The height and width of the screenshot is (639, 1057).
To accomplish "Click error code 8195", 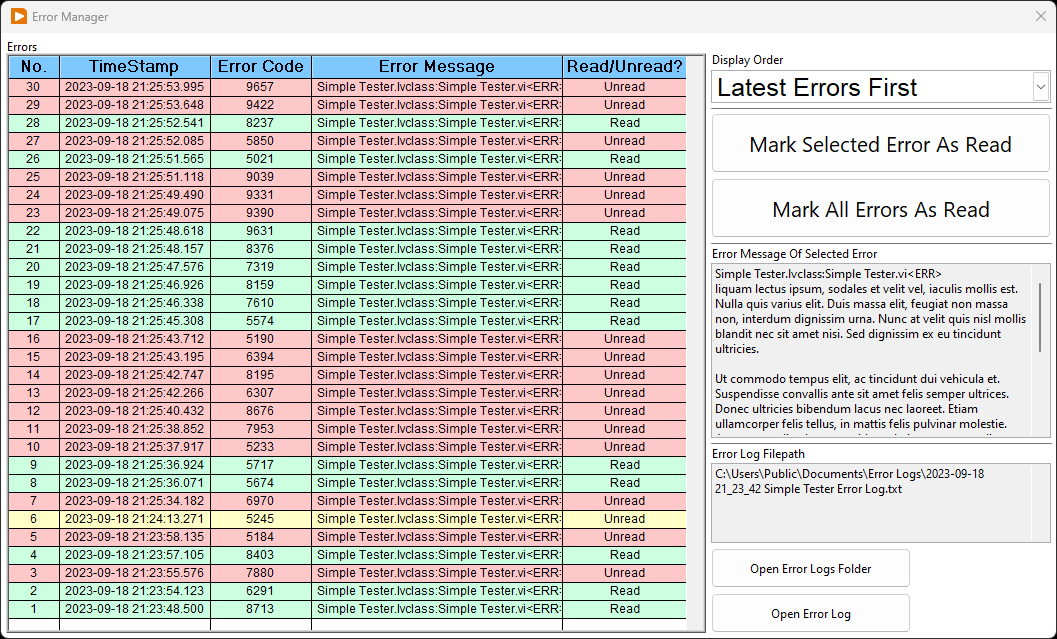I will pos(260,375).
